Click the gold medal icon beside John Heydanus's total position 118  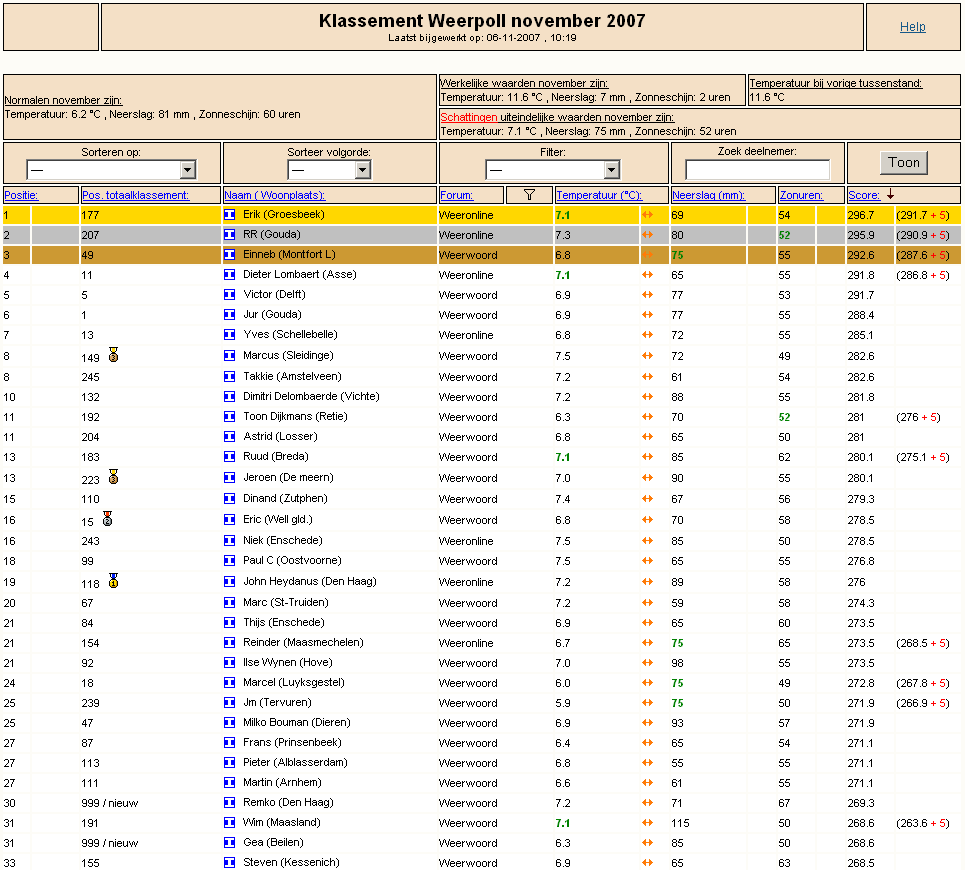coord(113,580)
